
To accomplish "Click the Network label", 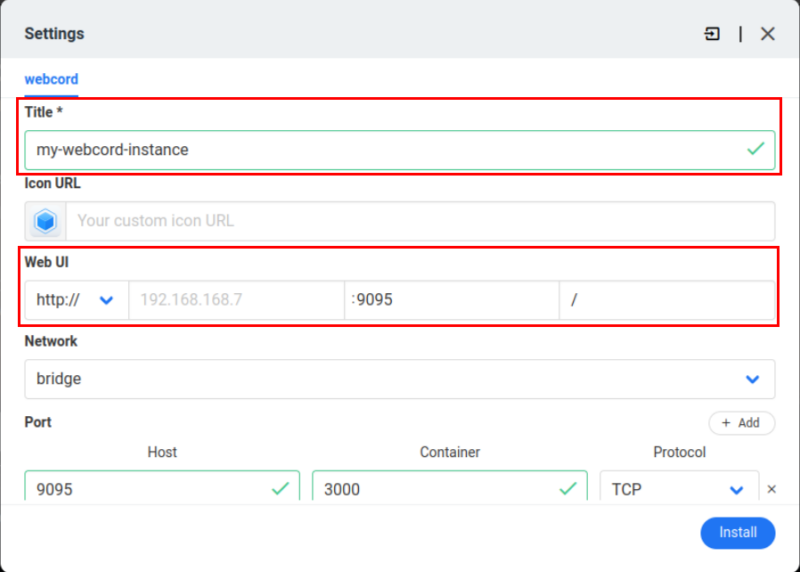I will (x=51, y=341).
